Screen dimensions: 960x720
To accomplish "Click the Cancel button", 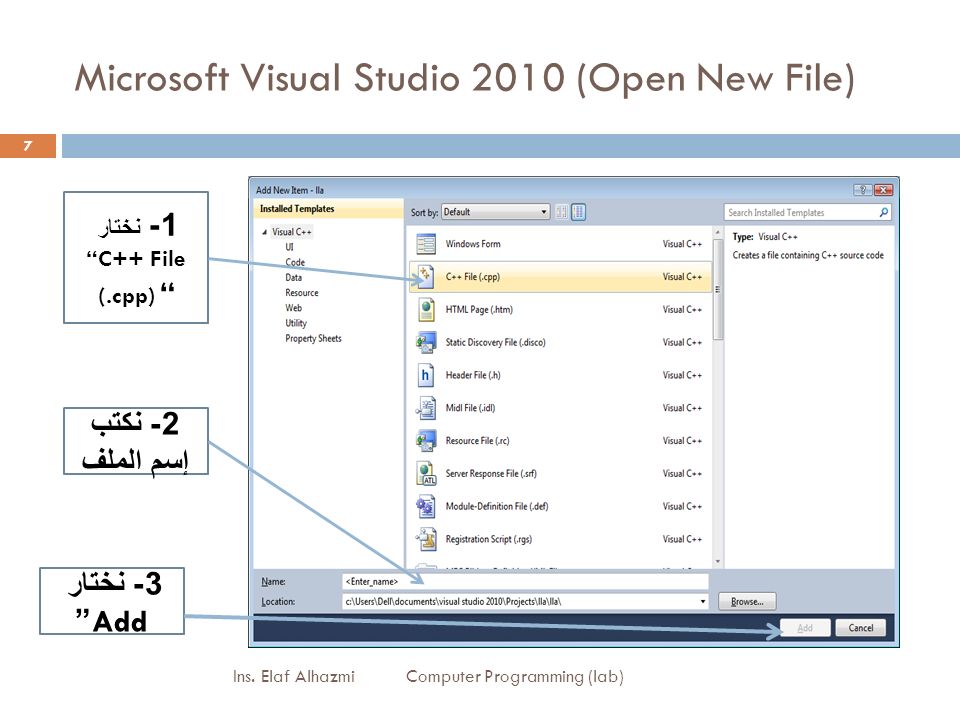I will (860, 628).
